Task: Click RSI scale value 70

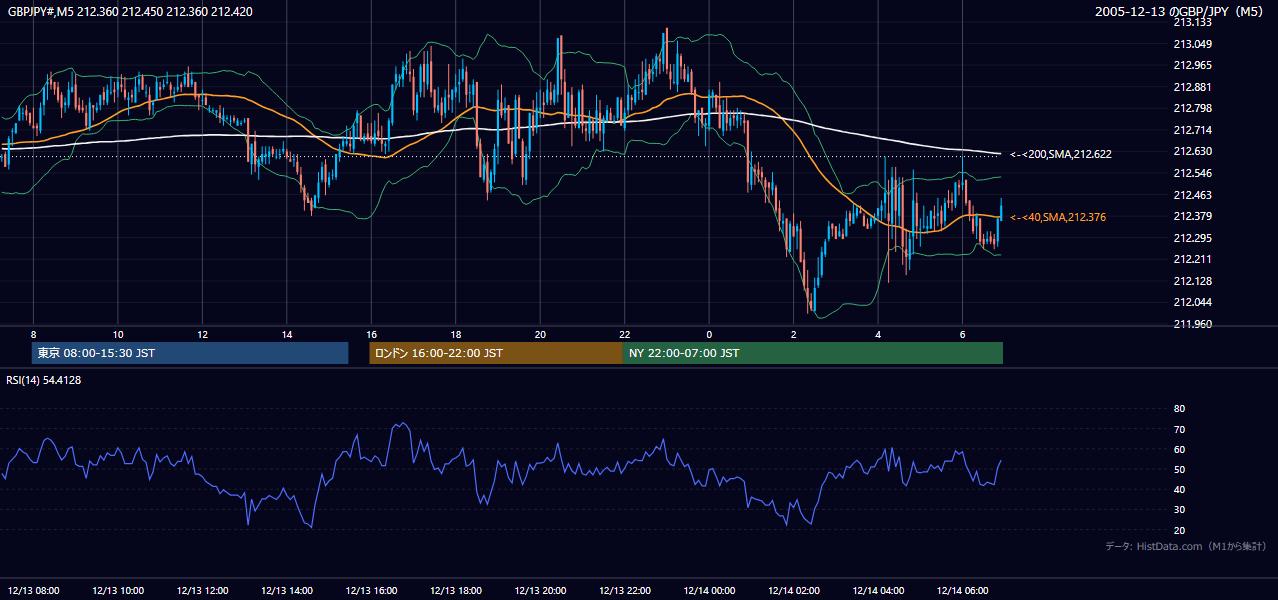Action: tap(1179, 429)
